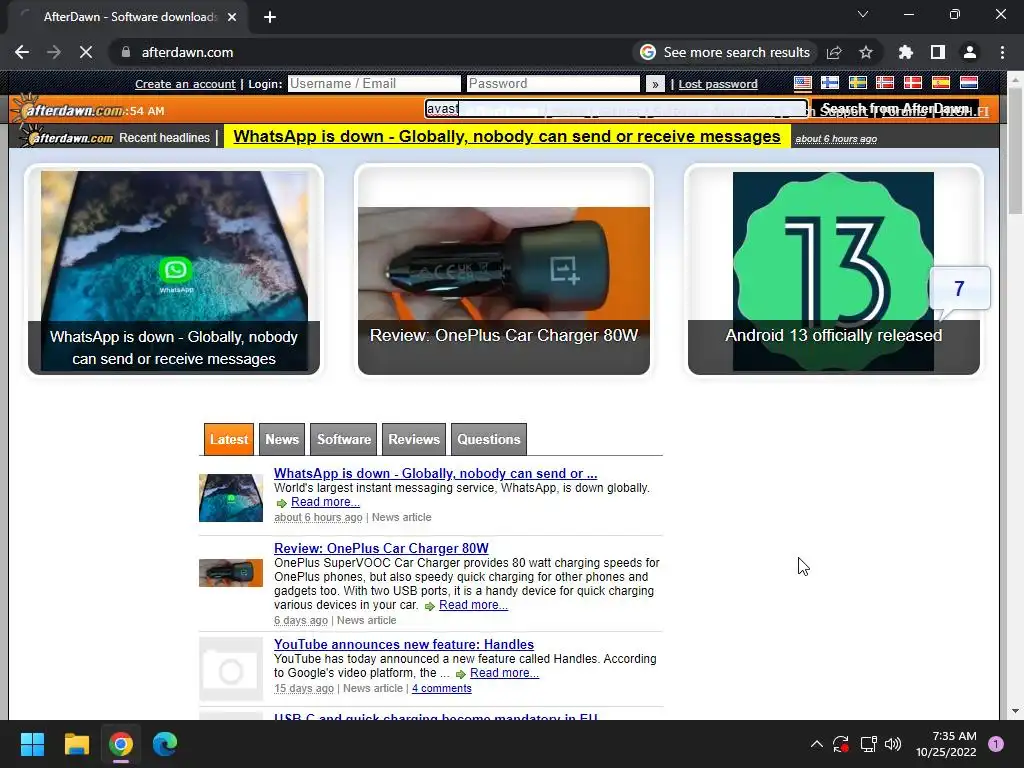This screenshot has height=768, width=1024.
Task: Open the Chrome three-dot menu
Action: [x=1002, y=52]
